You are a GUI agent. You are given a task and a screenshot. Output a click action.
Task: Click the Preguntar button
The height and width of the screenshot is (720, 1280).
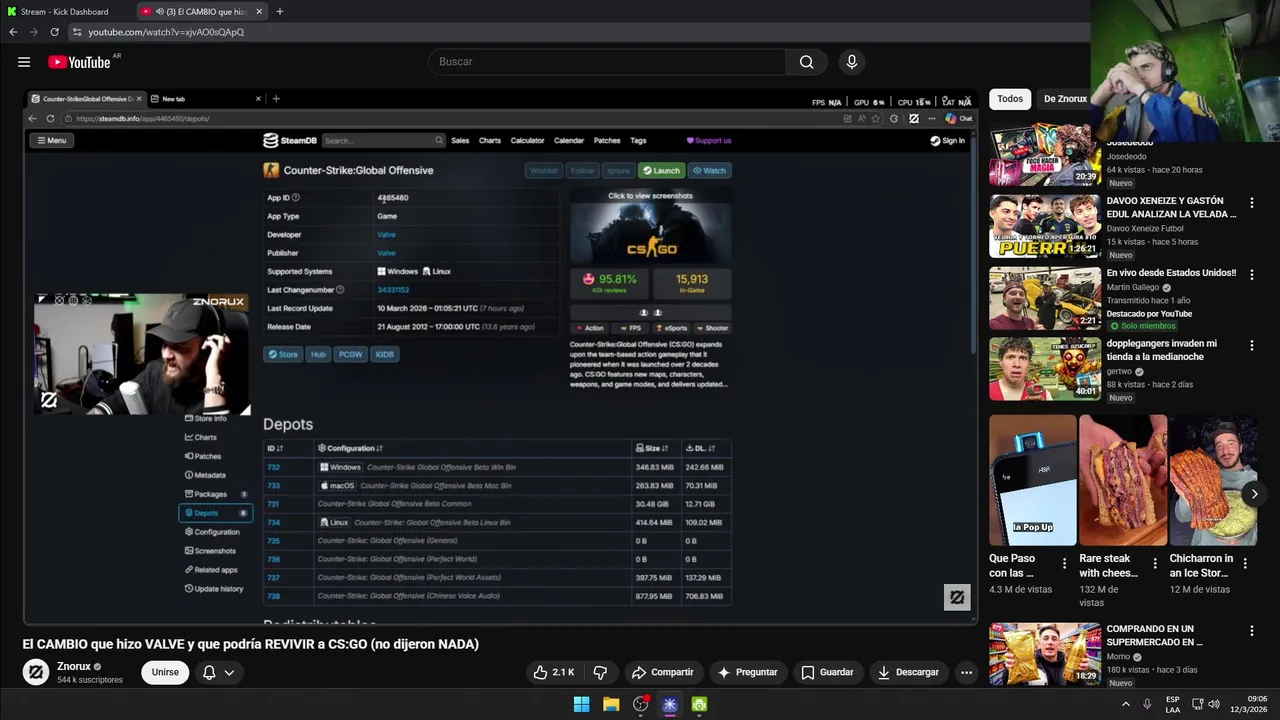[747, 672]
